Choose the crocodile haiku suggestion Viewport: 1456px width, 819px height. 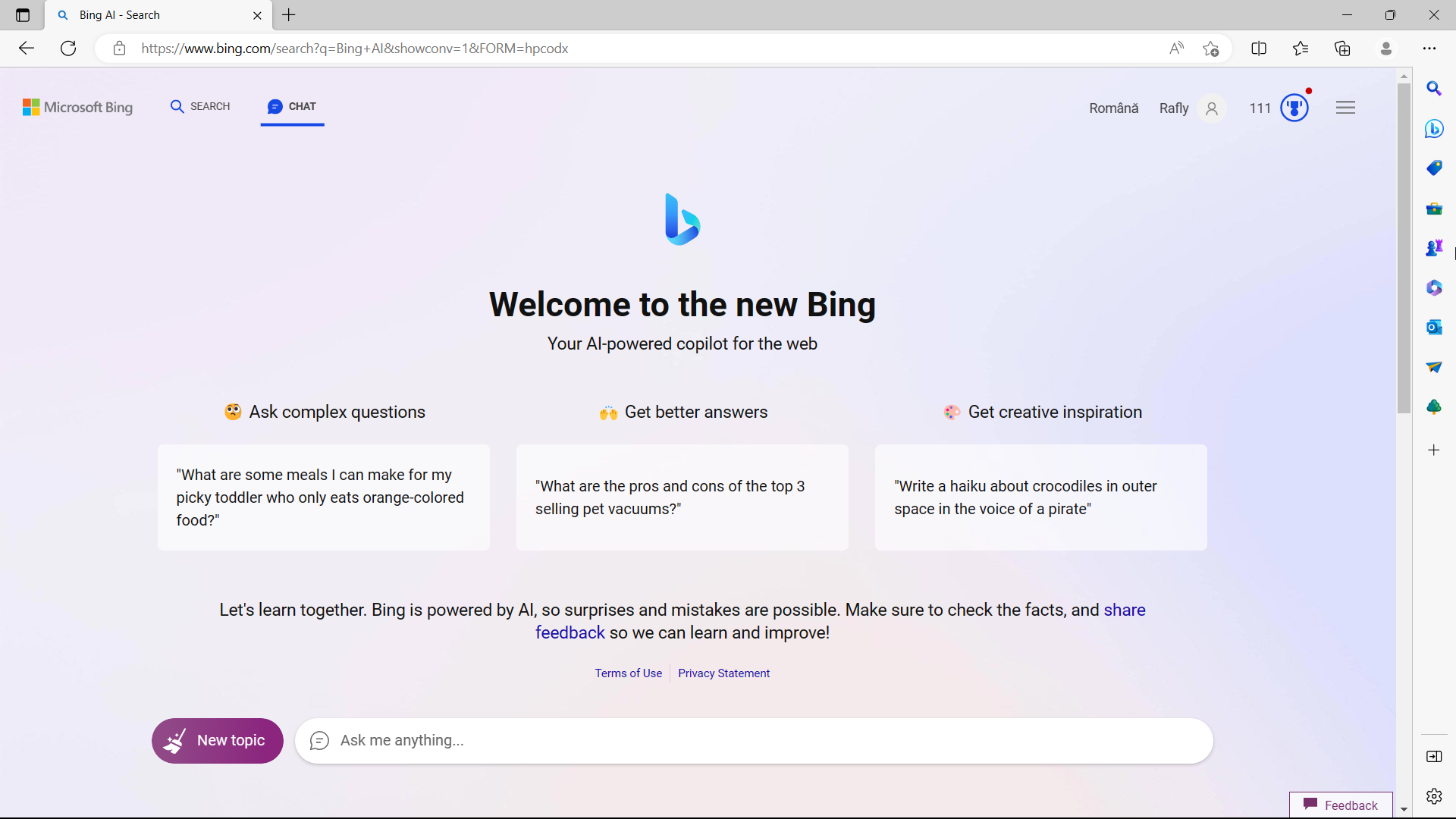[x=1041, y=497]
